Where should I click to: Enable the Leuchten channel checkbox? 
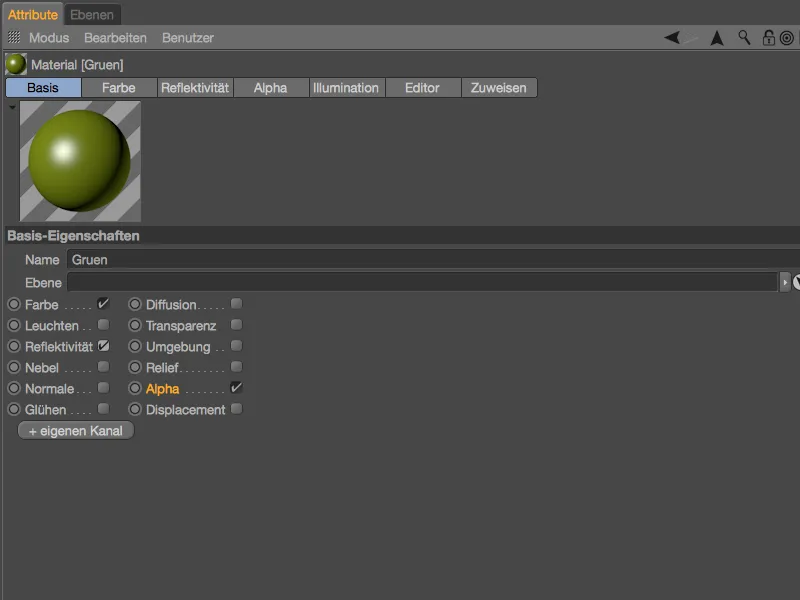103,325
